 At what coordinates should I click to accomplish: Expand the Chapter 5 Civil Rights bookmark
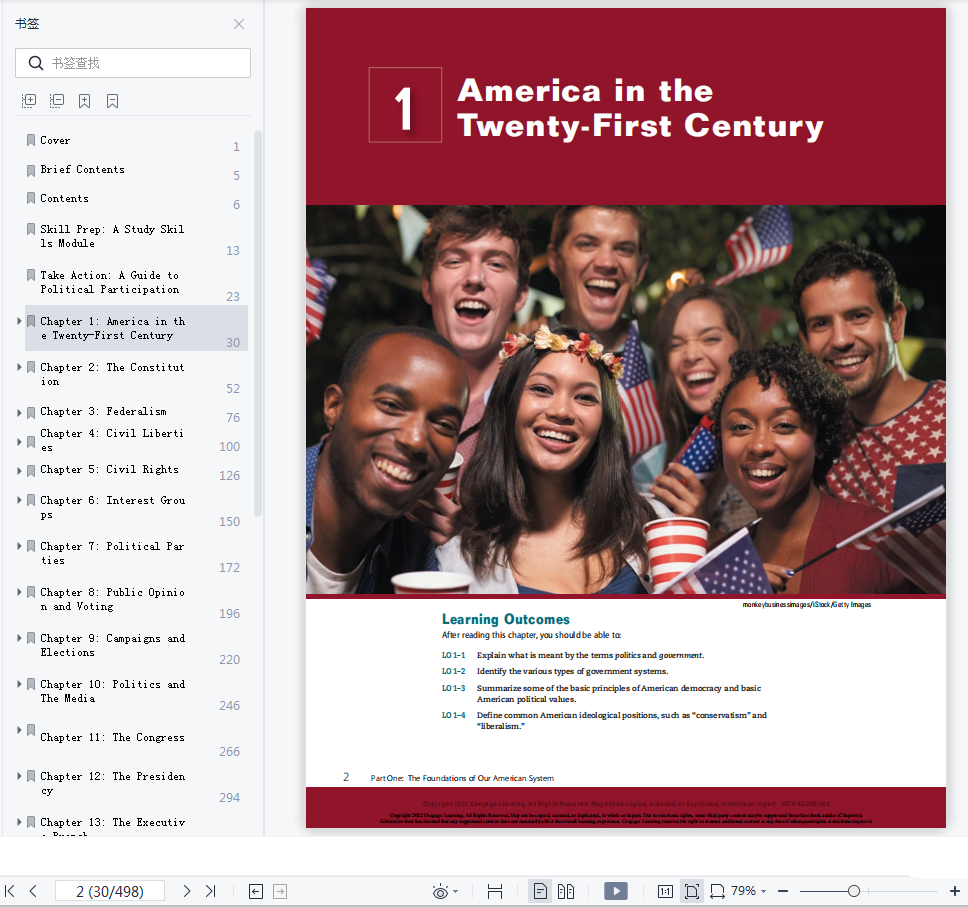tap(19, 470)
